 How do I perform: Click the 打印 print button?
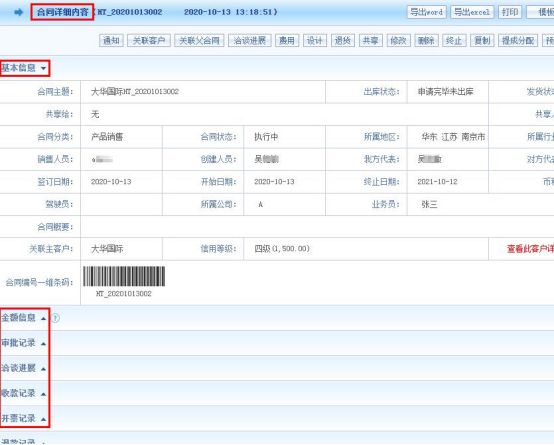coord(510,12)
